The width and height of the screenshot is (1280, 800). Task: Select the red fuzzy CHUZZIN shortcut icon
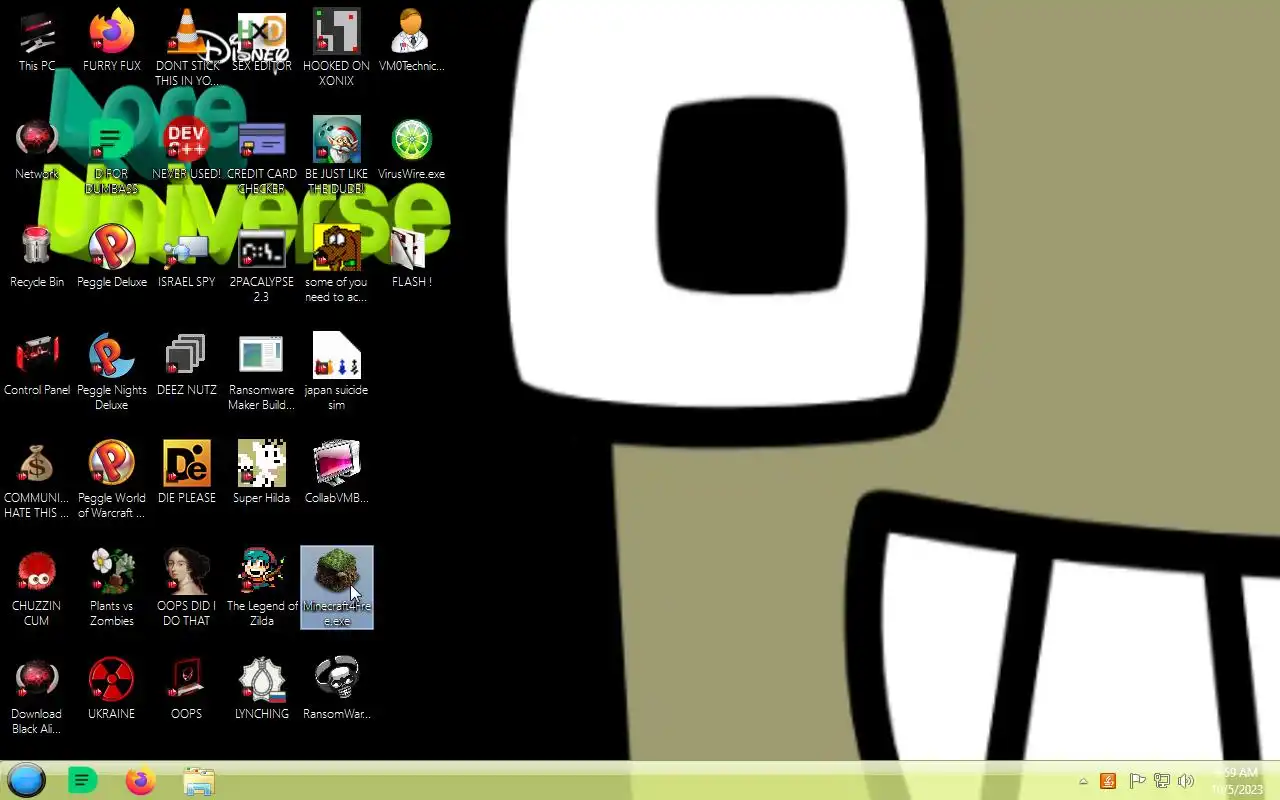click(x=37, y=588)
